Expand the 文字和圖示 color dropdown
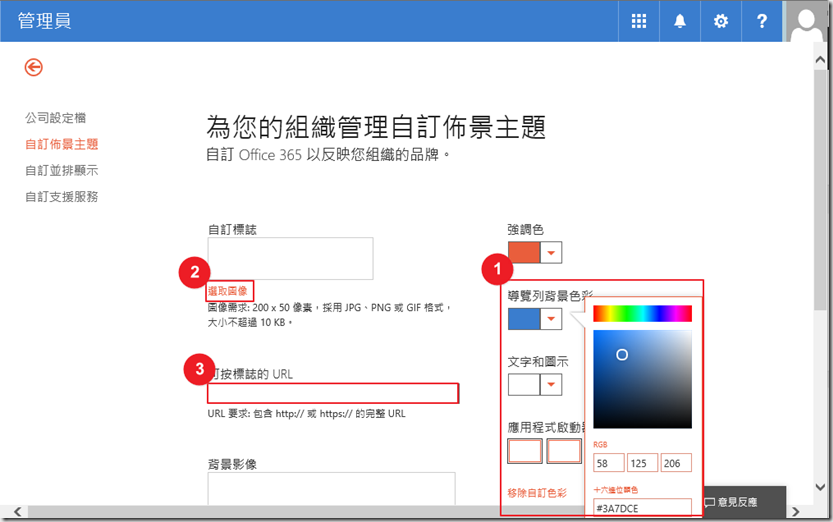Viewport: 833px width, 522px height. pos(551,384)
